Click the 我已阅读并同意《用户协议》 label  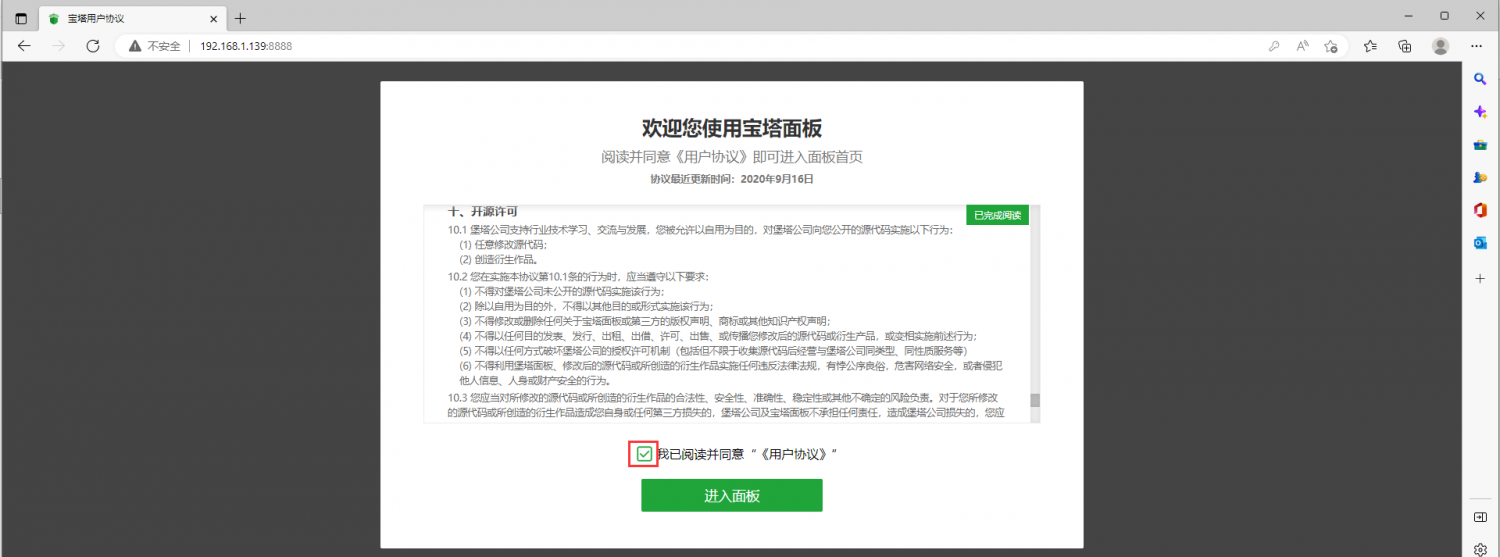746,454
